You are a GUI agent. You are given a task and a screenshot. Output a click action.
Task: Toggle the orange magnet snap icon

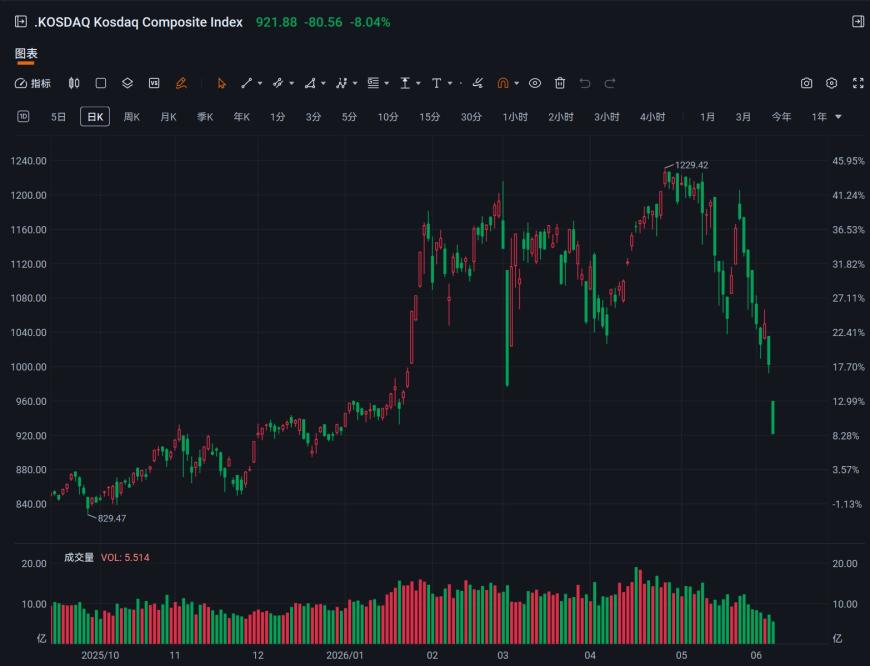coord(503,83)
